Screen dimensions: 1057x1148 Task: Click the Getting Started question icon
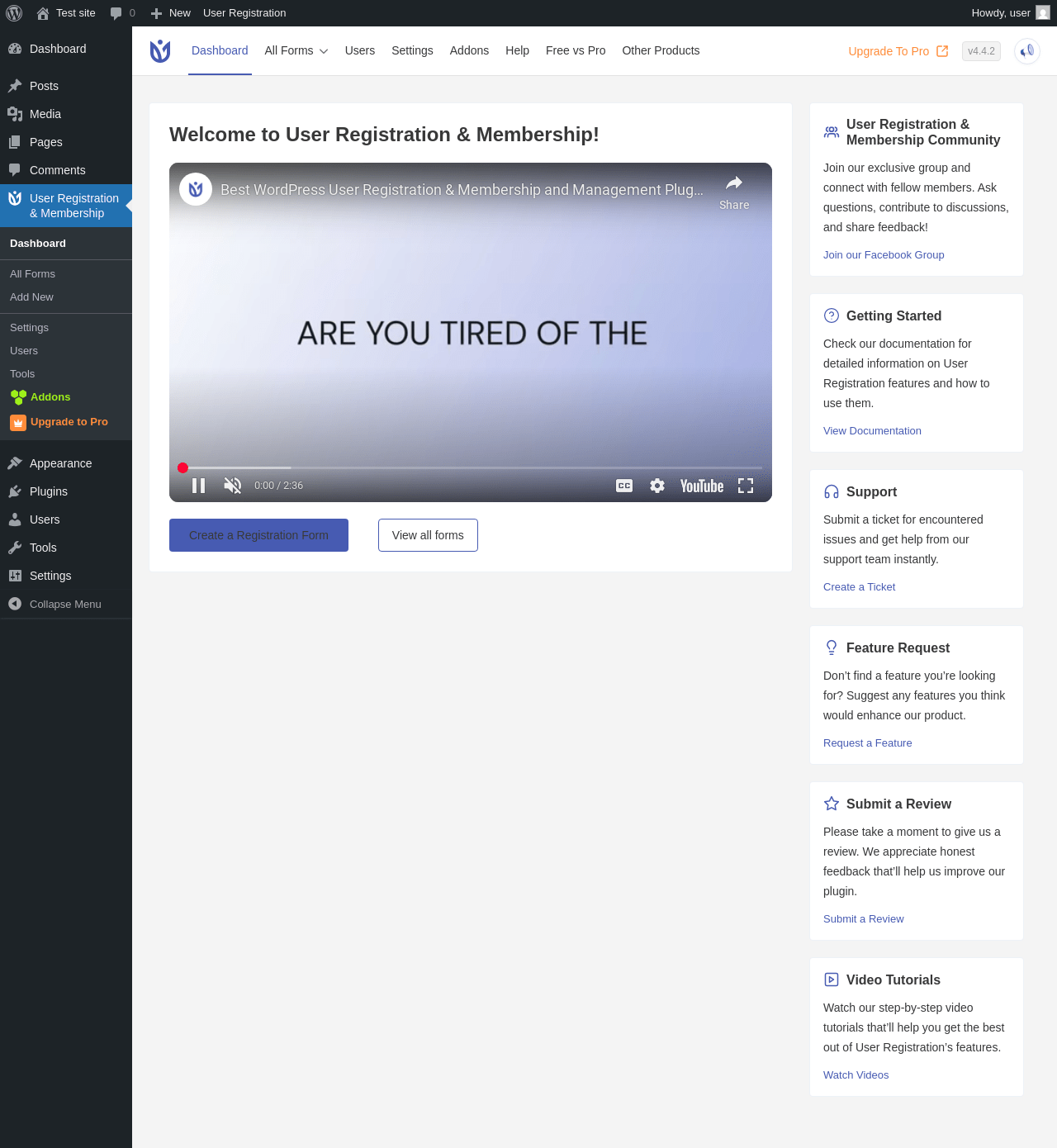click(832, 315)
